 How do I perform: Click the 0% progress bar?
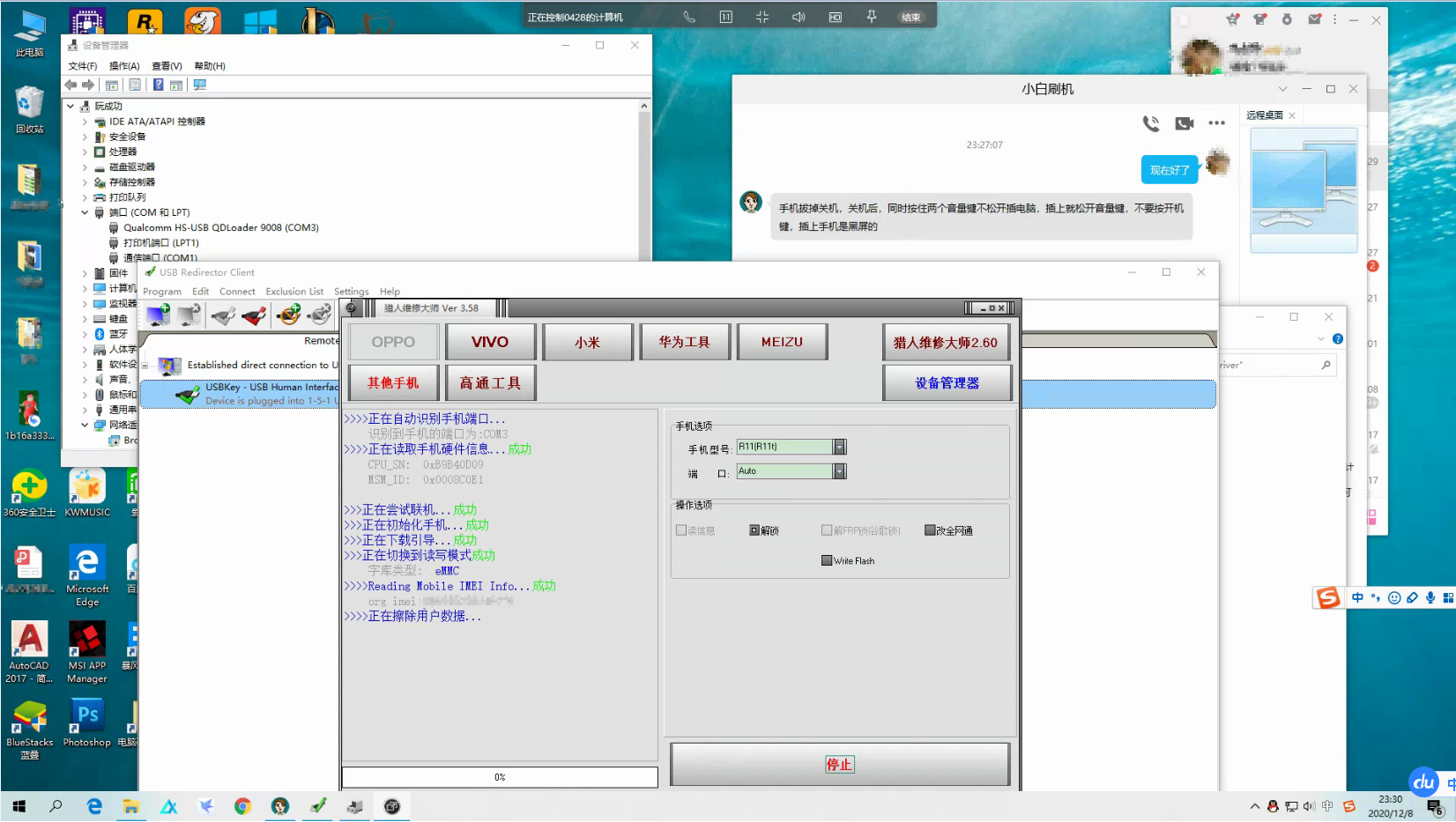tap(500, 777)
